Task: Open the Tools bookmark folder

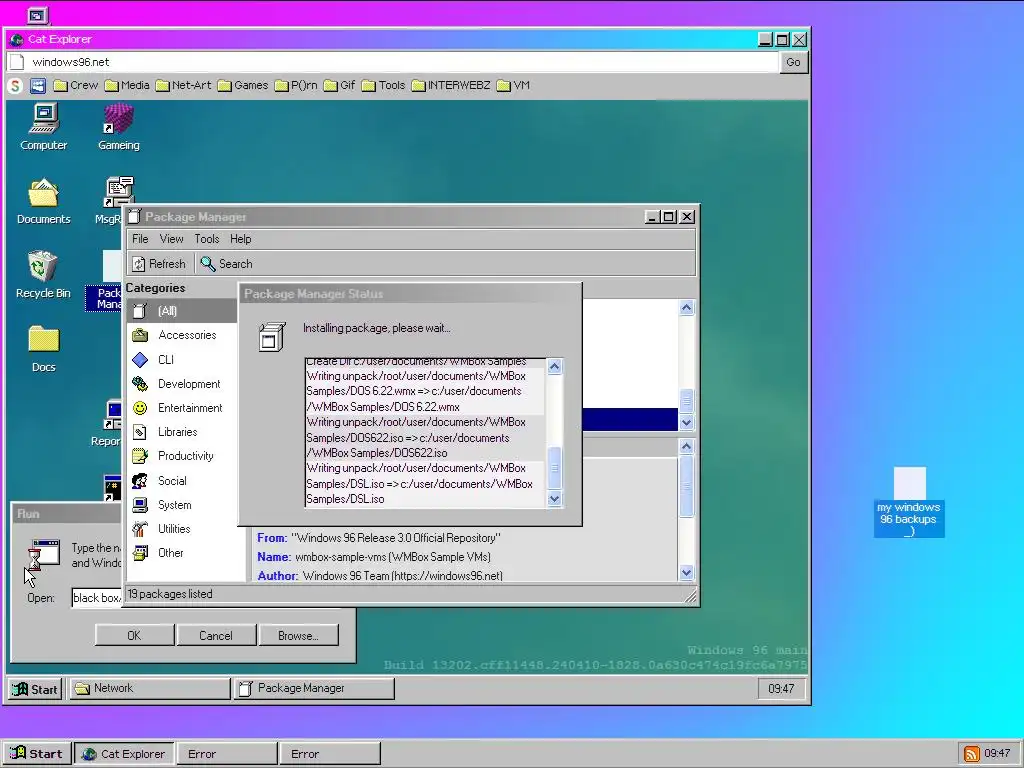Action: point(383,86)
